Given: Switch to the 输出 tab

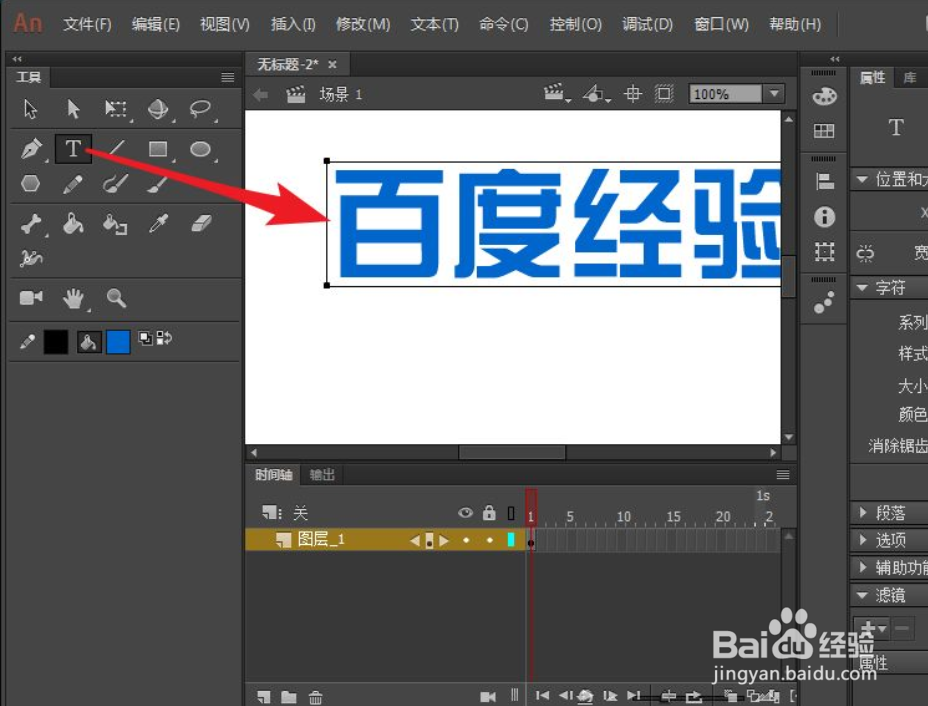Looking at the screenshot, I should [x=322, y=475].
